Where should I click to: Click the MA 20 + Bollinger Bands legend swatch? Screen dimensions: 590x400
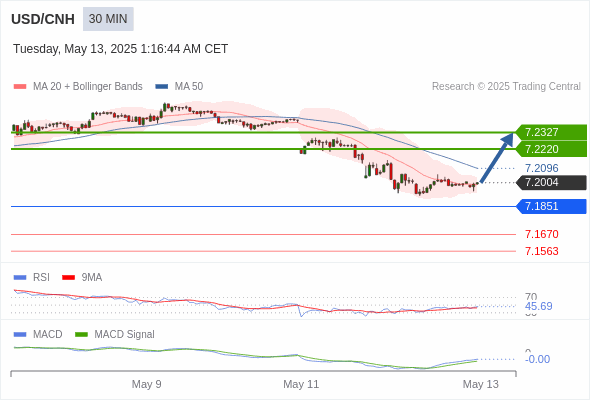20,87
